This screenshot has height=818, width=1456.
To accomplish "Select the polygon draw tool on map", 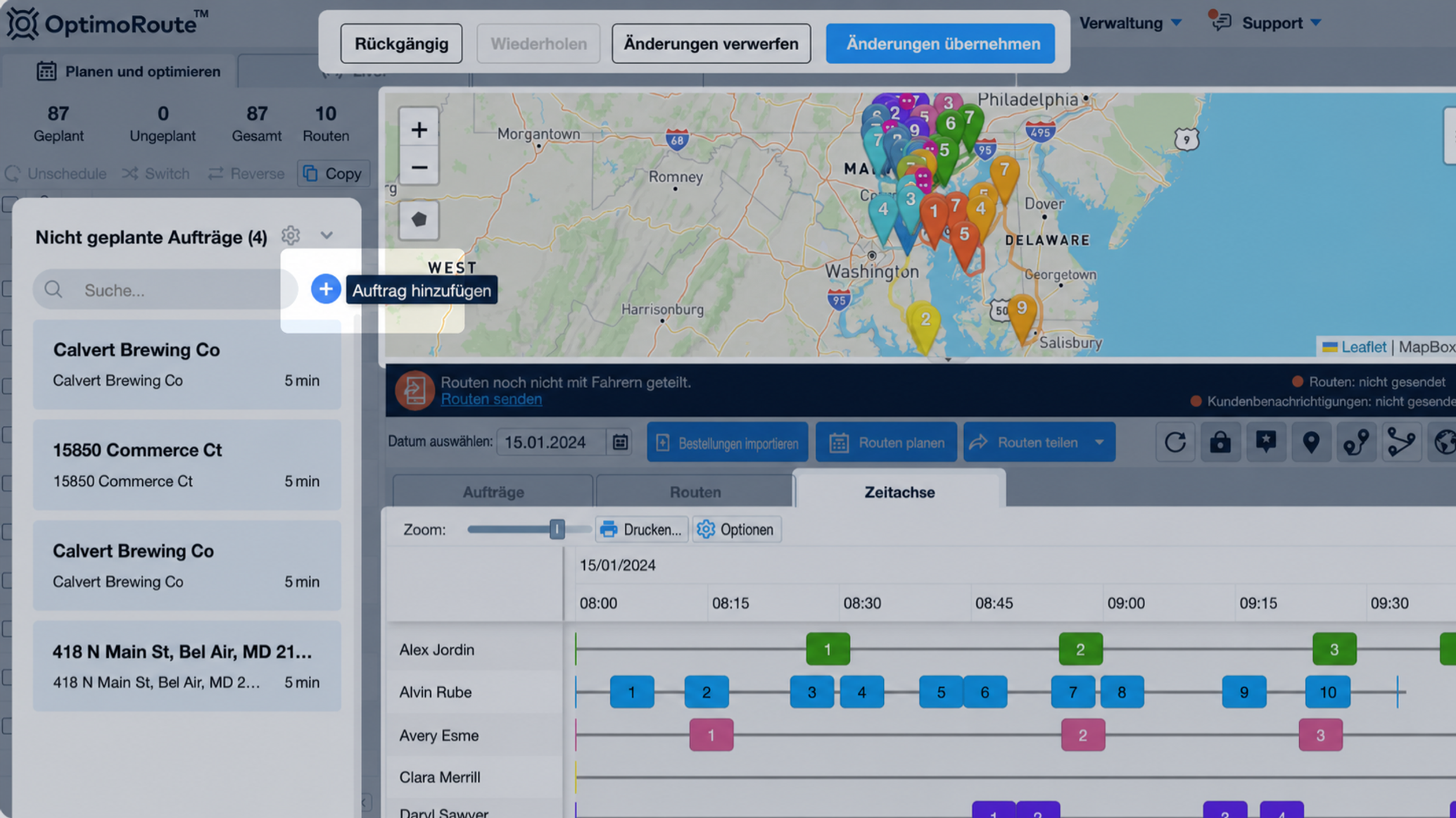I will pos(419,220).
